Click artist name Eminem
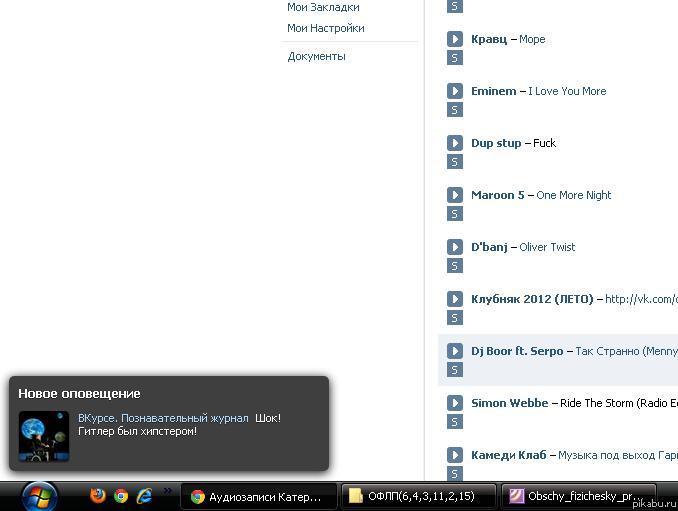 [493, 91]
